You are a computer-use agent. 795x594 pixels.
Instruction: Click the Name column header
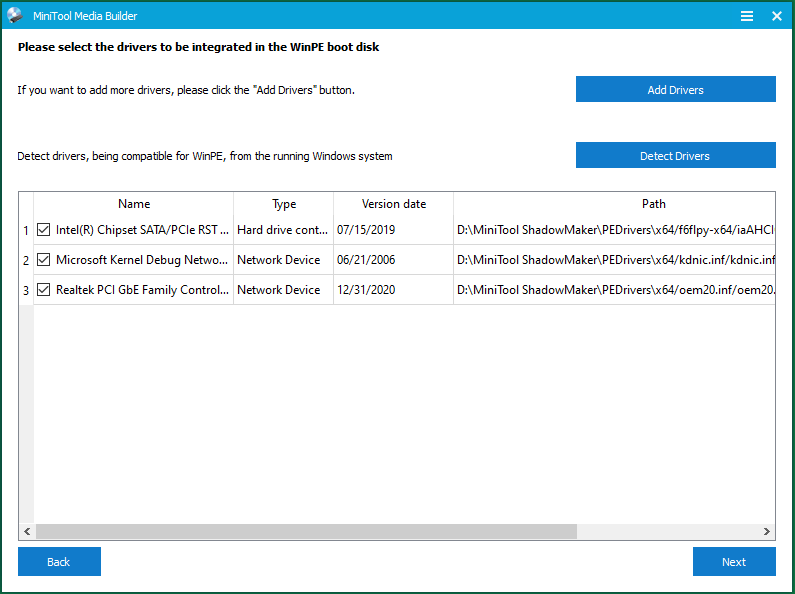[x=134, y=204]
